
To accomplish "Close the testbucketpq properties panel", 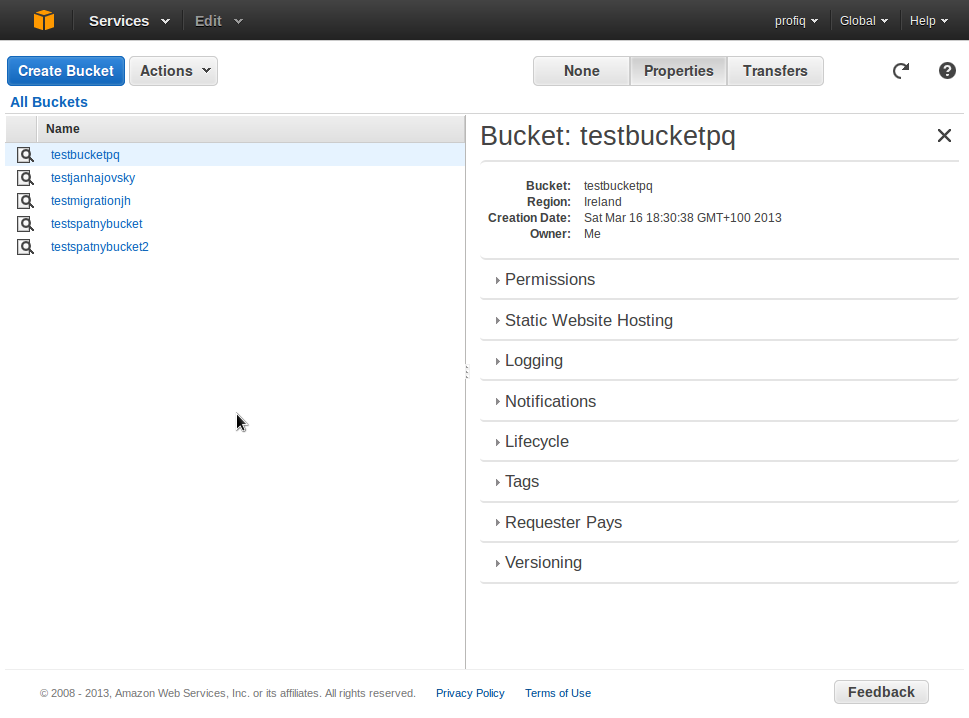I will pos(944,135).
